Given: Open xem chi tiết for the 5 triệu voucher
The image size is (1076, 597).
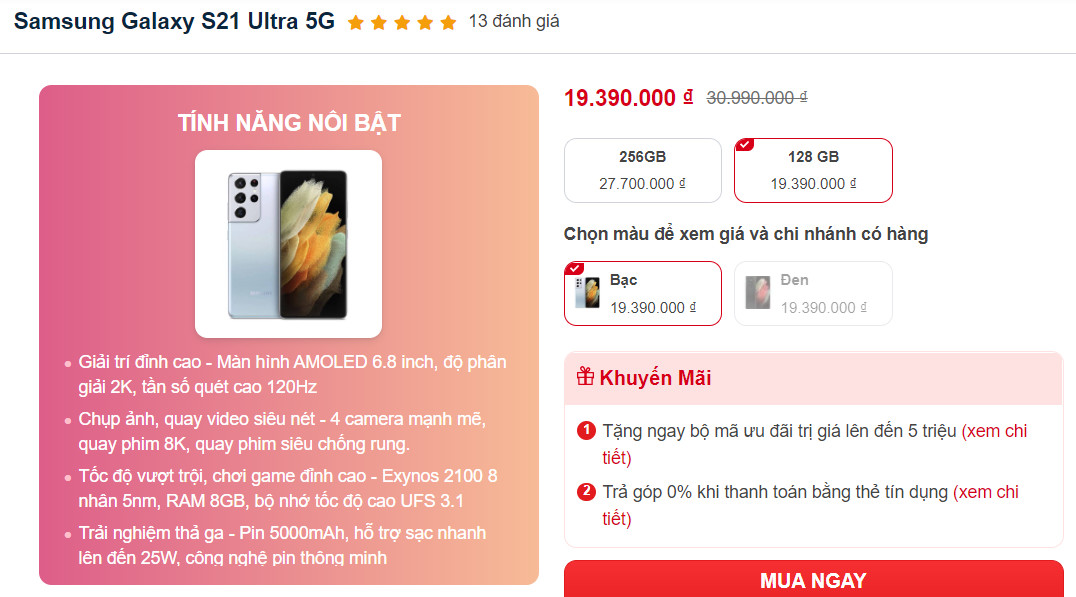Looking at the screenshot, I should pyautogui.click(x=815, y=444).
